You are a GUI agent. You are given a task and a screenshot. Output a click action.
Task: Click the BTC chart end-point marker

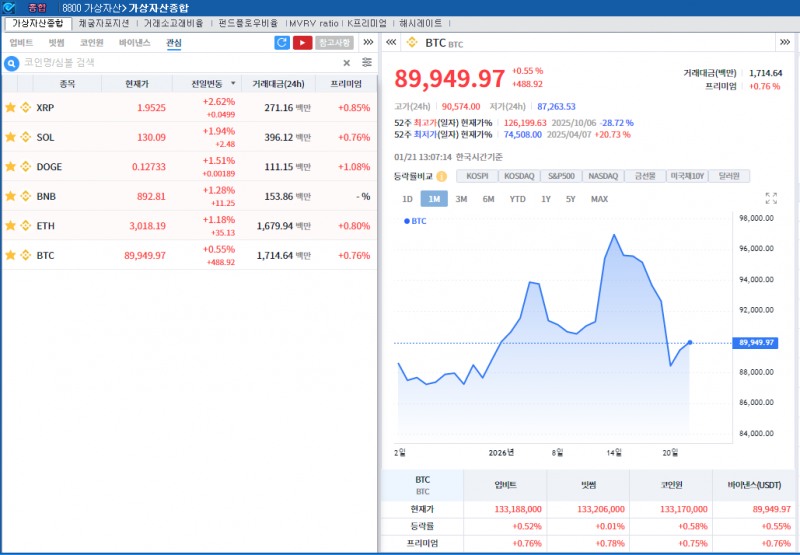pos(690,343)
